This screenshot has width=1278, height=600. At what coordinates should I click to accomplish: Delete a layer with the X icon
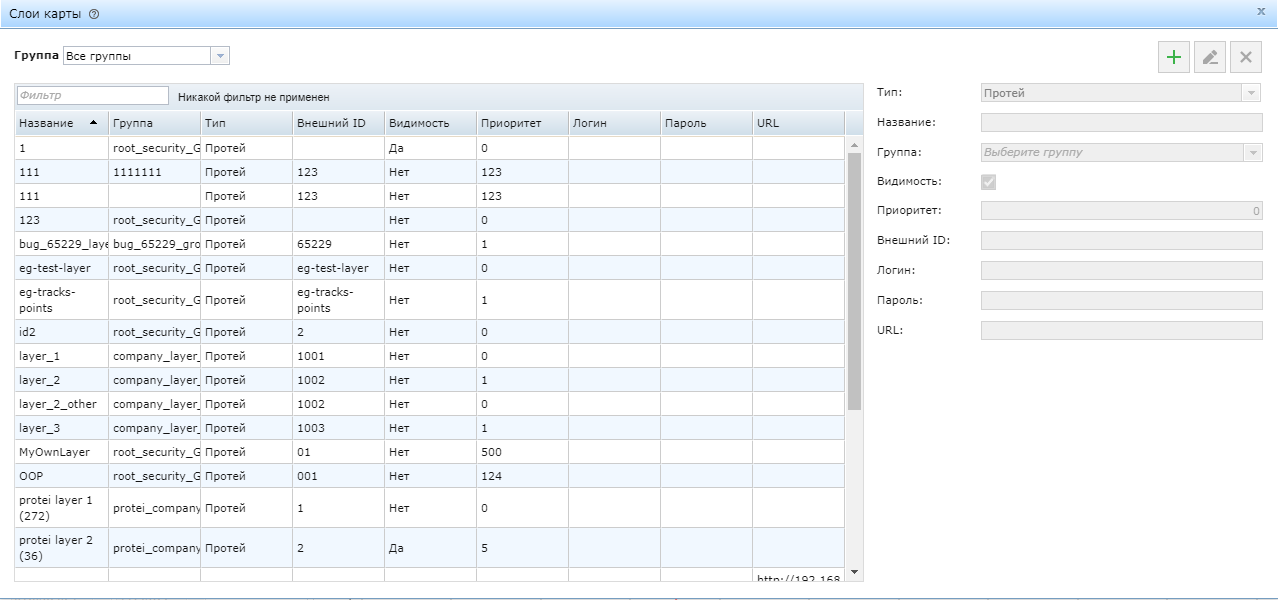pyautogui.click(x=1245, y=57)
